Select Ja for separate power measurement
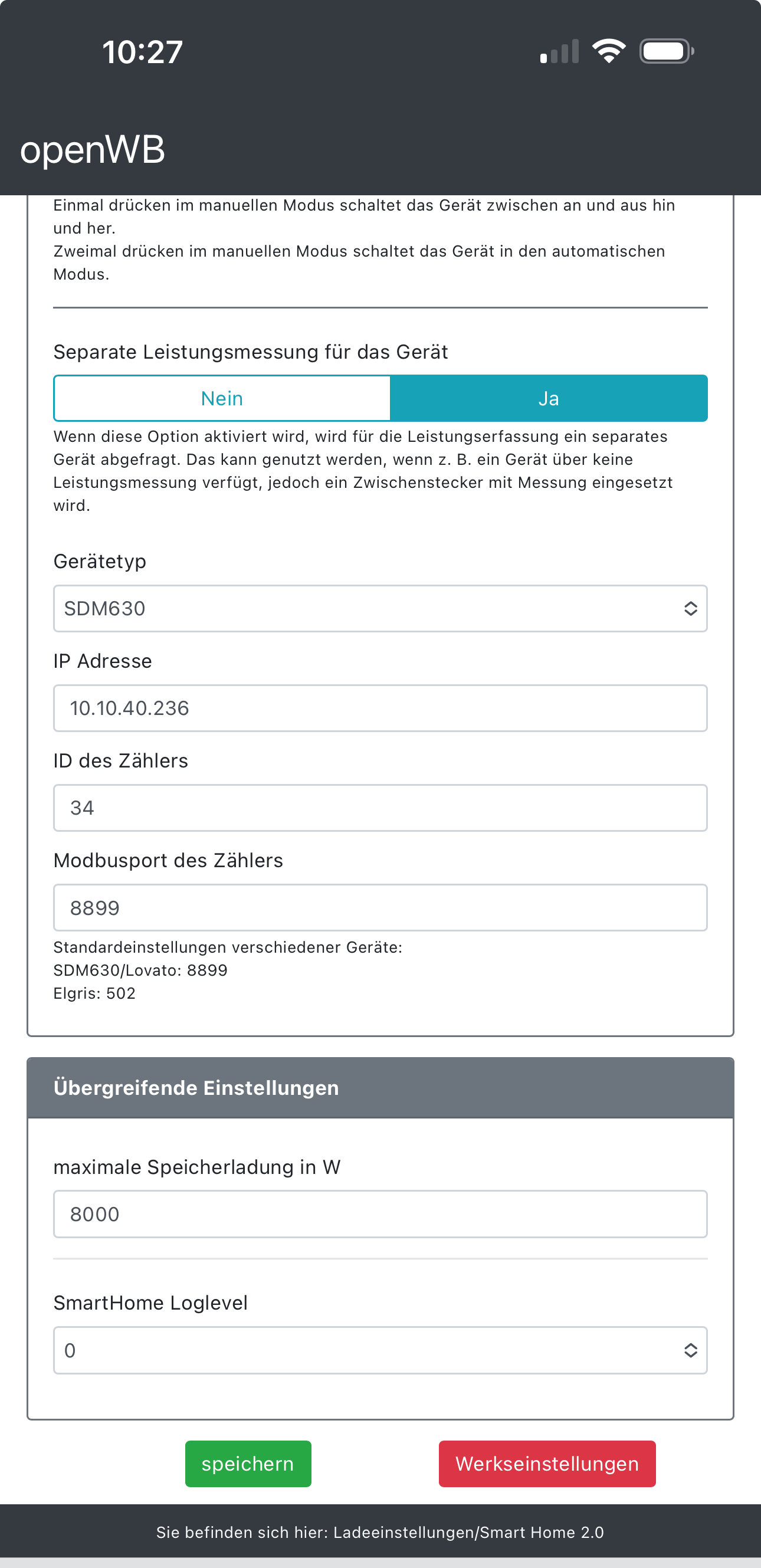Image resolution: width=761 pixels, height=1568 pixels. [548, 399]
